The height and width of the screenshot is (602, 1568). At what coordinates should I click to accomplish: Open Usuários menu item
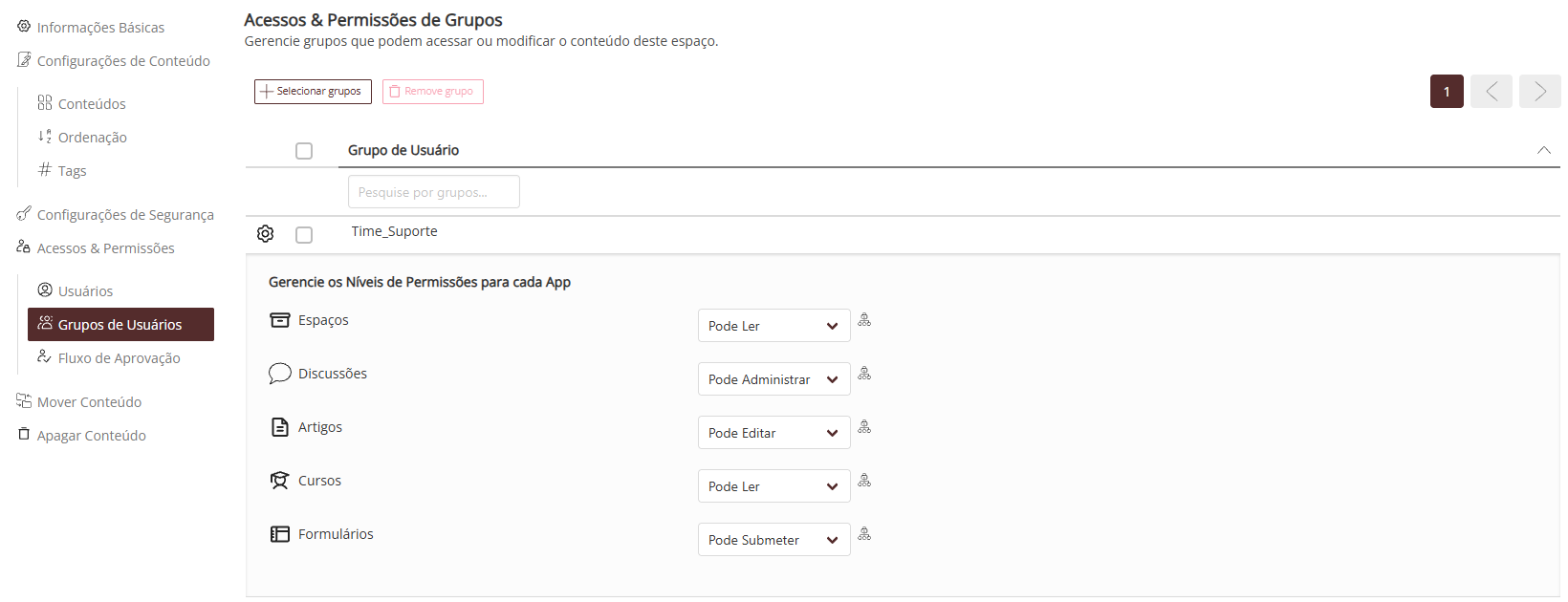tap(85, 291)
